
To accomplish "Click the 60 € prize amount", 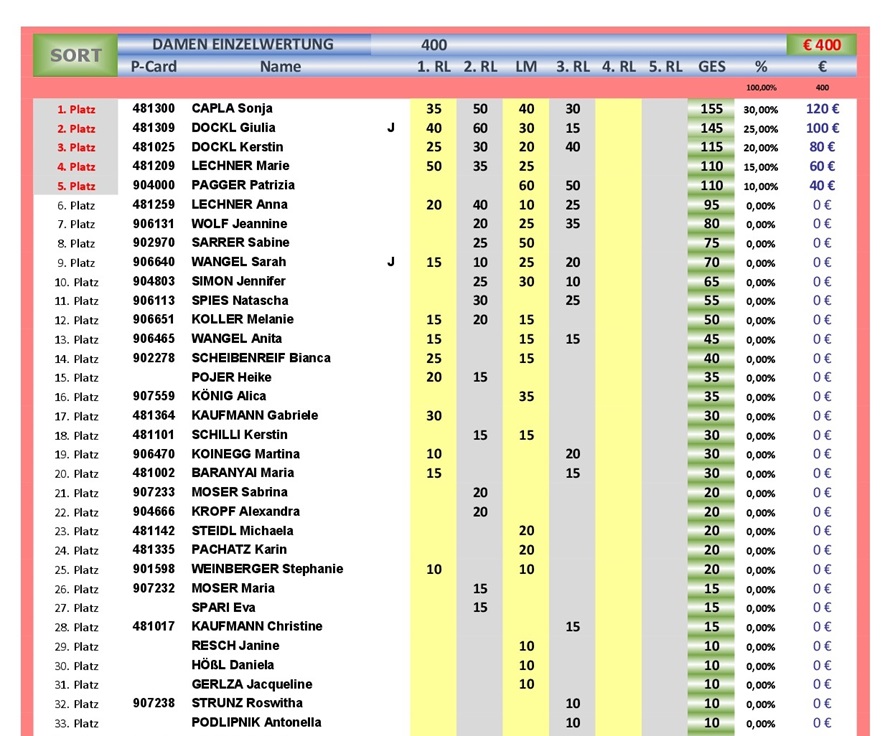I will pyautogui.click(x=822, y=166).
